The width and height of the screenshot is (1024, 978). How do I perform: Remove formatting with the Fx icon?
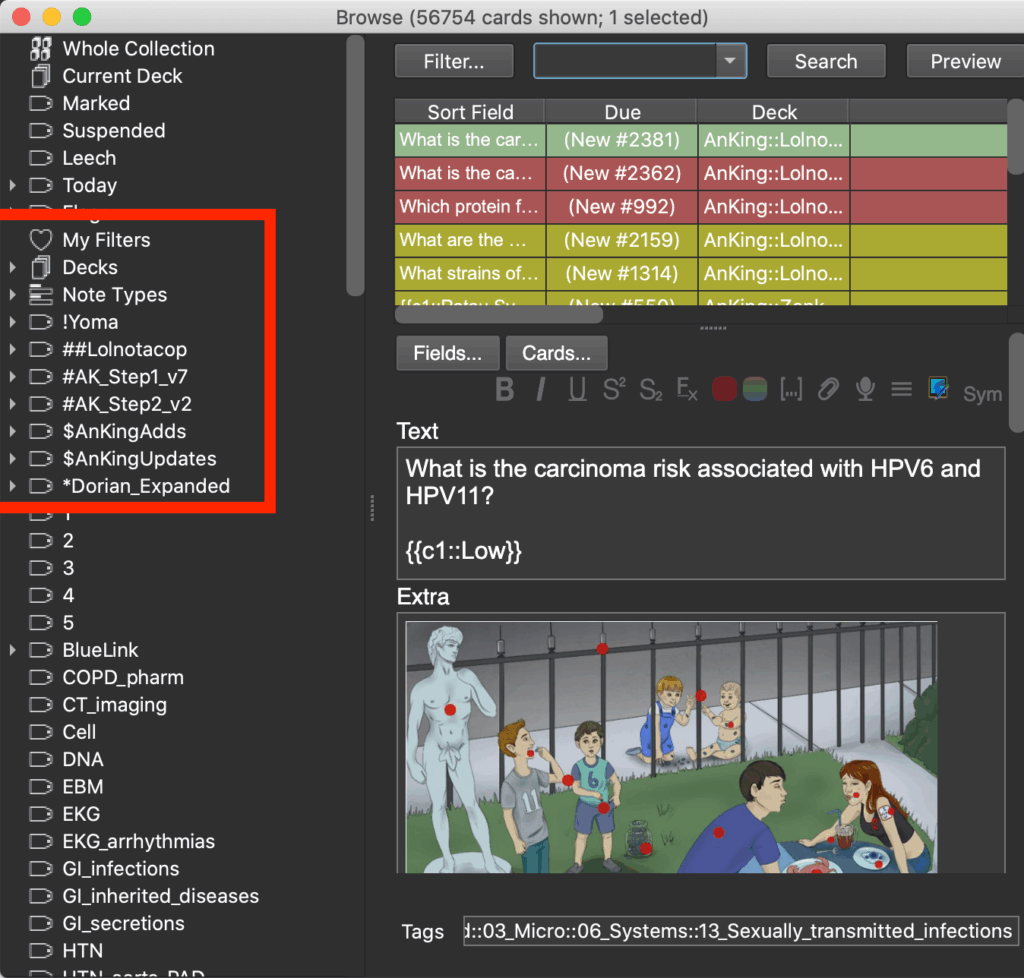click(686, 390)
